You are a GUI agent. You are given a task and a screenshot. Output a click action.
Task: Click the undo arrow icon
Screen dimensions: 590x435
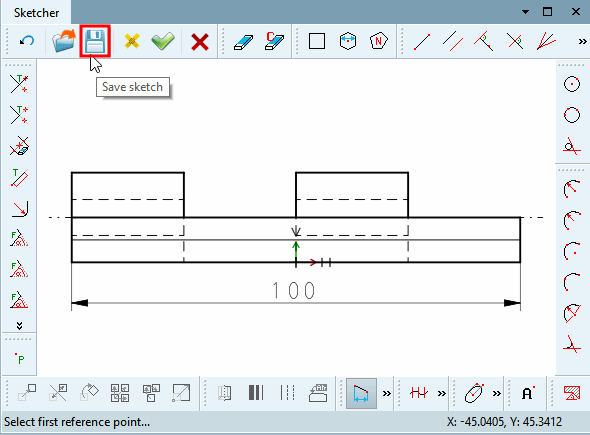[26, 41]
